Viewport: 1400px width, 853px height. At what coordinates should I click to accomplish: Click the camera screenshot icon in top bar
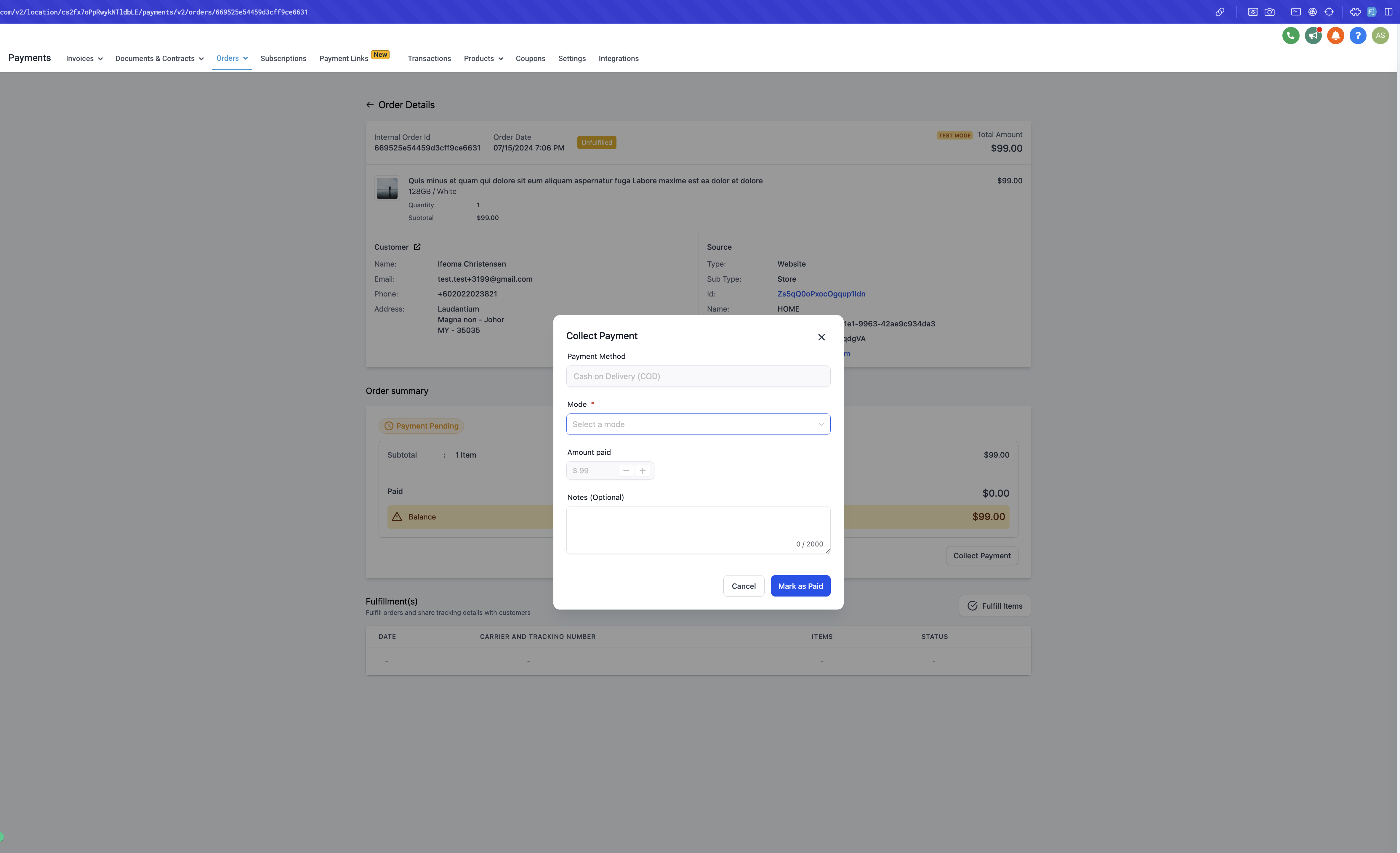click(1269, 12)
